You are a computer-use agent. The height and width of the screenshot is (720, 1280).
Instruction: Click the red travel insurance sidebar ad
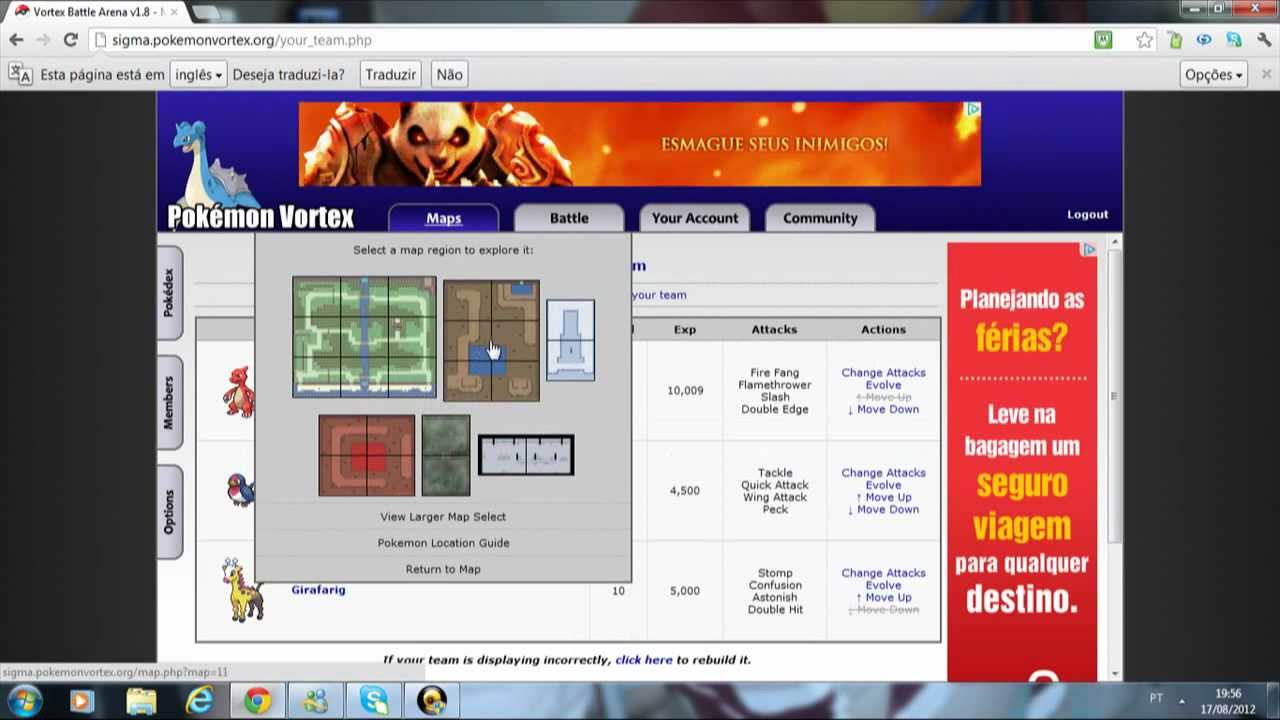tap(1022, 462)
